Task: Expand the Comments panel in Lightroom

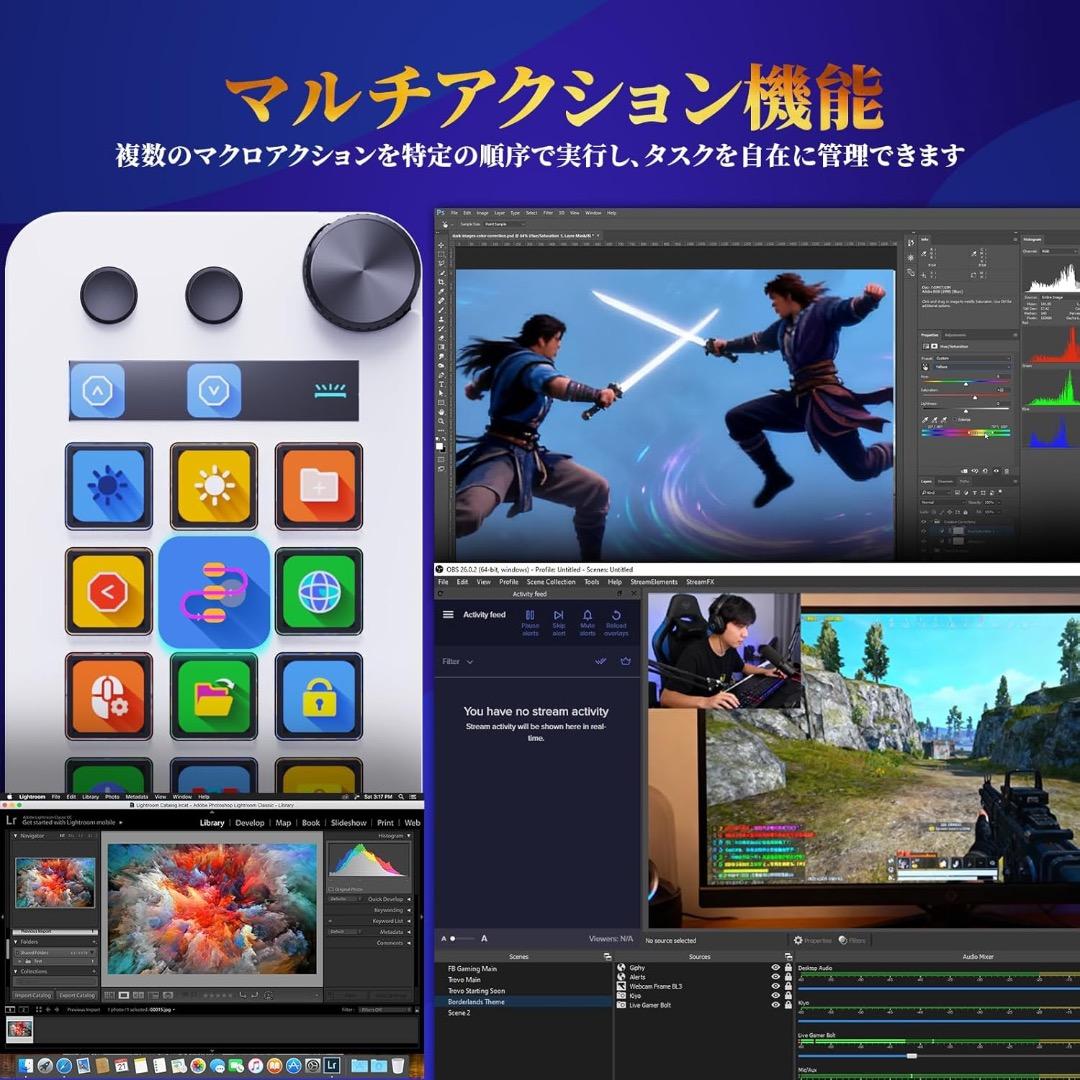Action: pyautogui.click(x=408, y=943)
